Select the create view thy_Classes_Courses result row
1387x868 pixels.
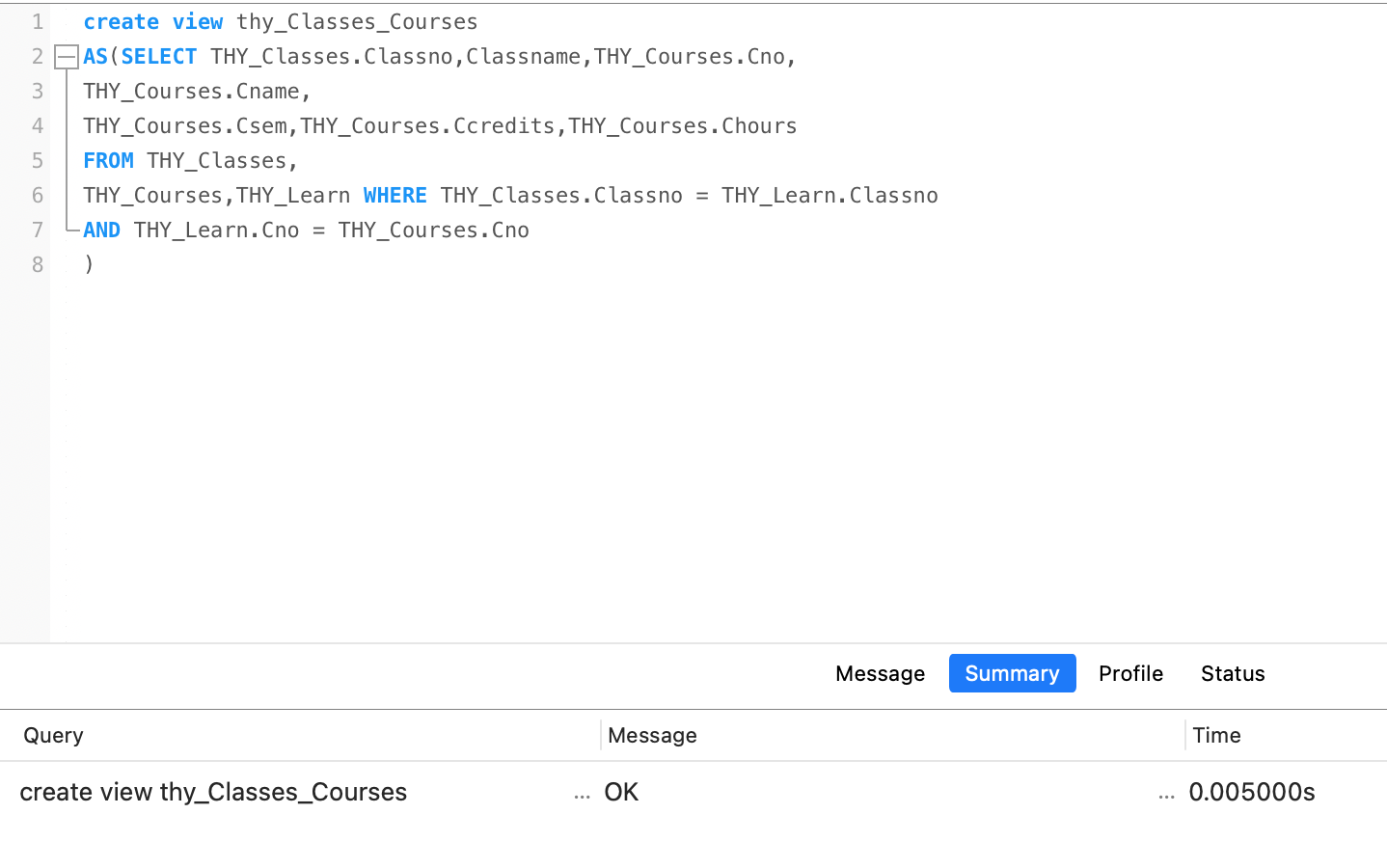pyautogui.click(x=213, y=792)
